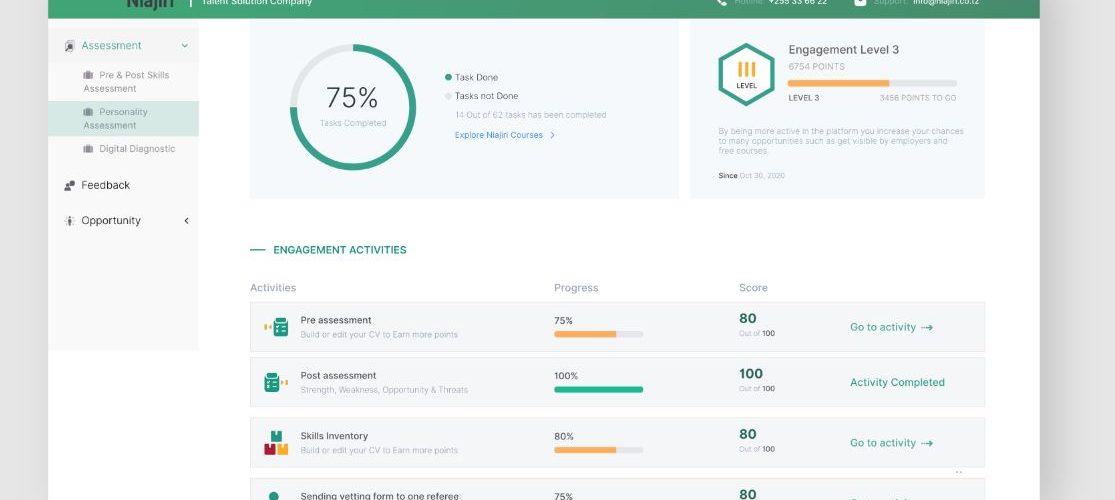
Task: Click the Pre assessment activity title
Action: (336, 321)
